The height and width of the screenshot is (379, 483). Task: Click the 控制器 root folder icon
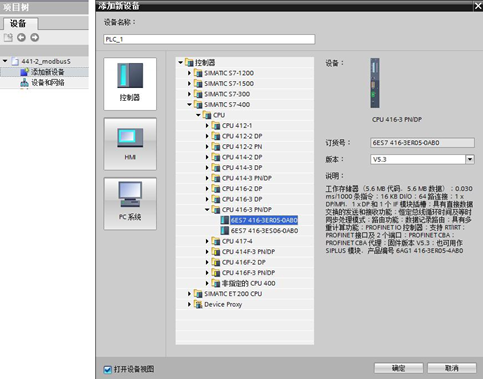point(189,62)
